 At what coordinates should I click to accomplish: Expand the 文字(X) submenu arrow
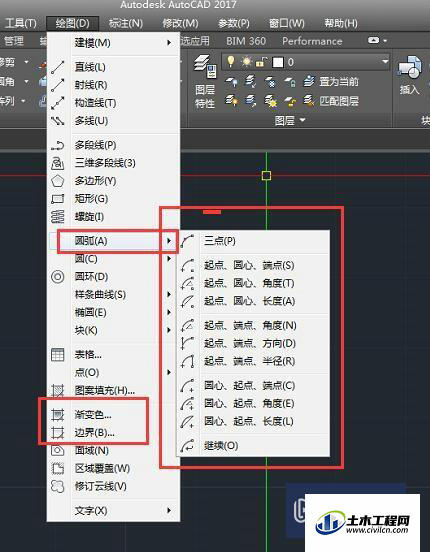tap(169, 510)
